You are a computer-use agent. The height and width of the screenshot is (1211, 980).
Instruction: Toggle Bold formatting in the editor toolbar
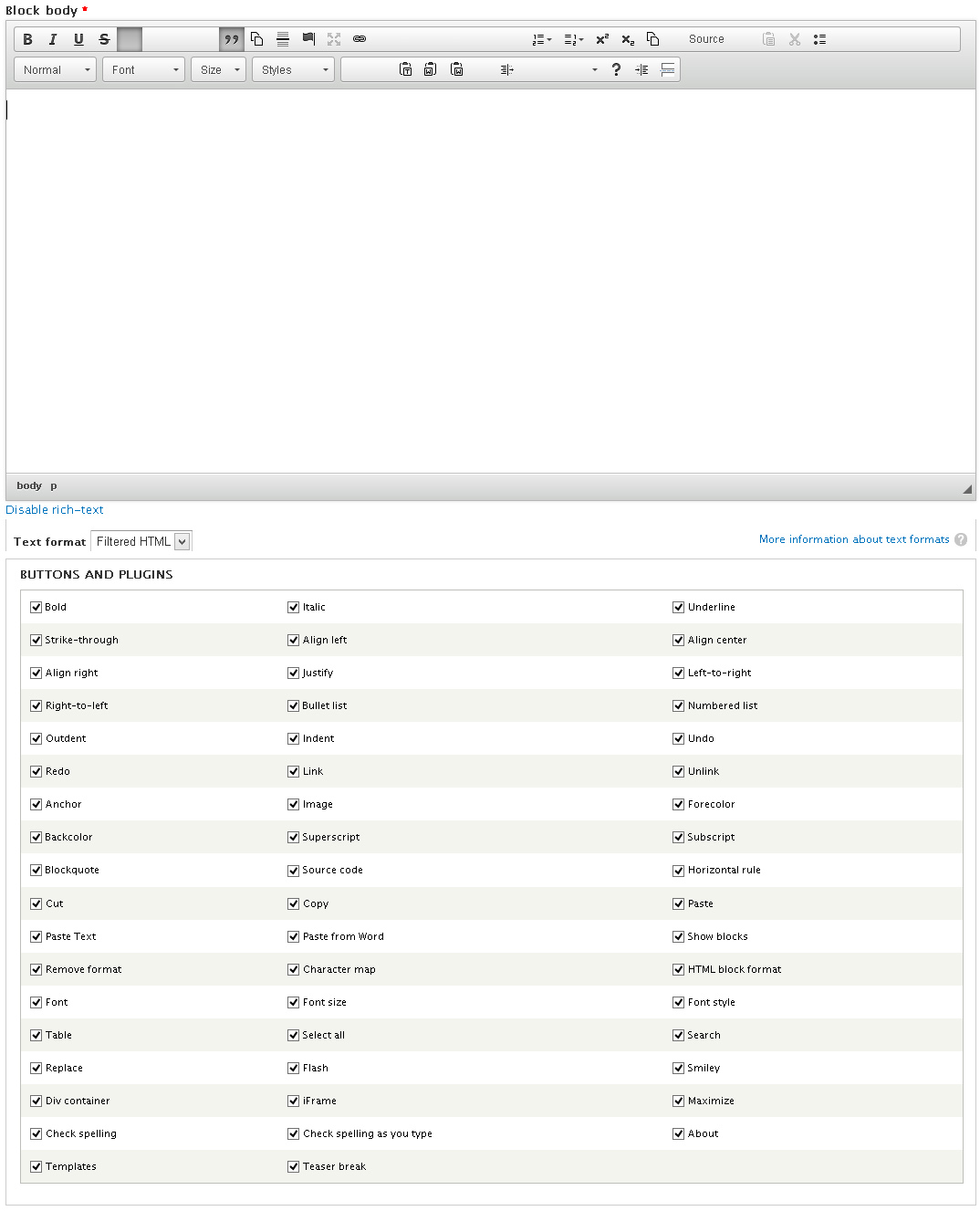pyautogui.click(x=27, y=39)
